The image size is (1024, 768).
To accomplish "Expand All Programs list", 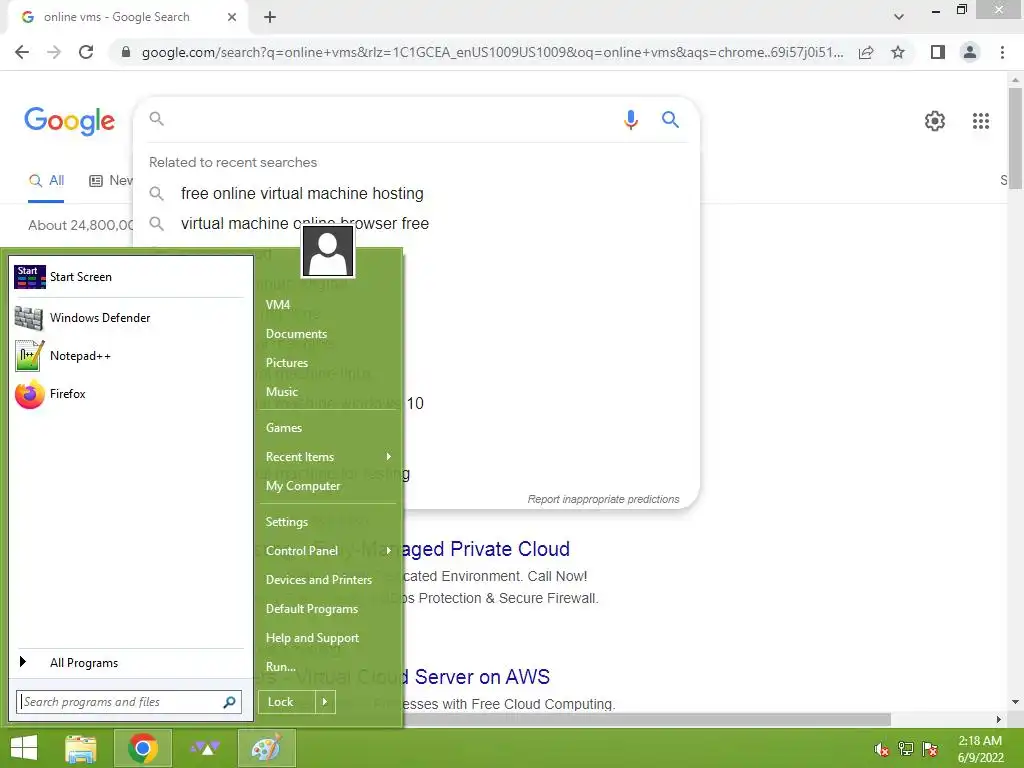I will tap(129, 663).
